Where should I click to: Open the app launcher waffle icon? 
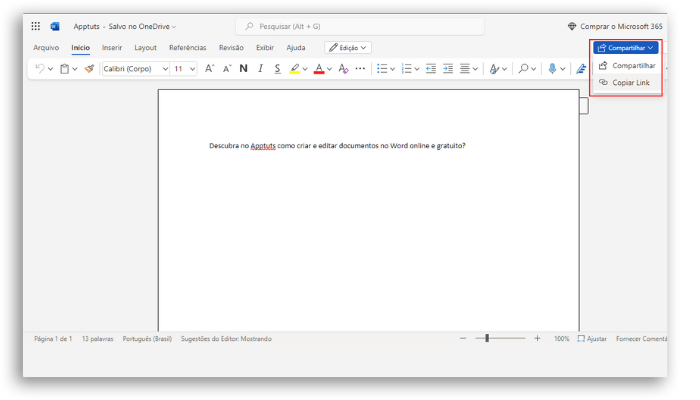[x=36, y=26]
